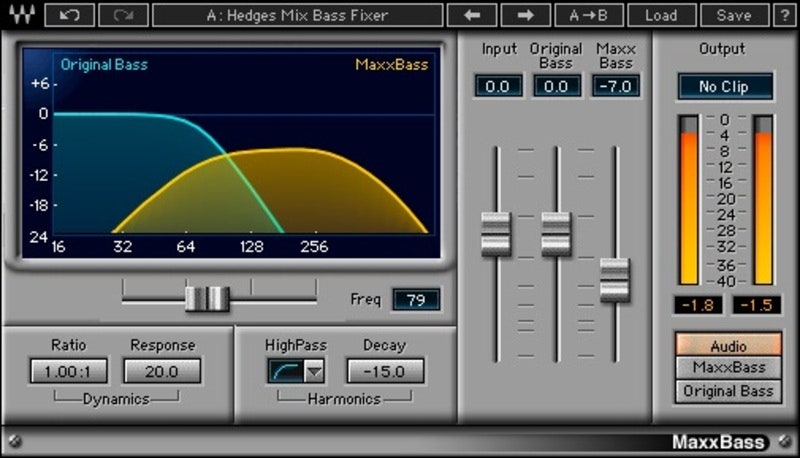Expand the HighPass dropdown arrow
The image size is (800, 458).
click(313, 372)
